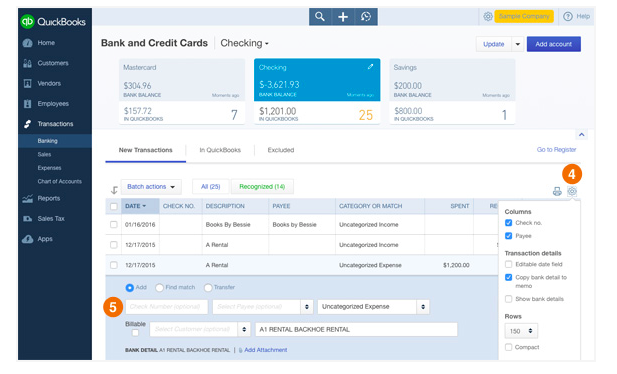Image resolution: width=617 pixels, height=374 pixels.
Task: Select the Mastercard account card
Action: click(182, 92)
